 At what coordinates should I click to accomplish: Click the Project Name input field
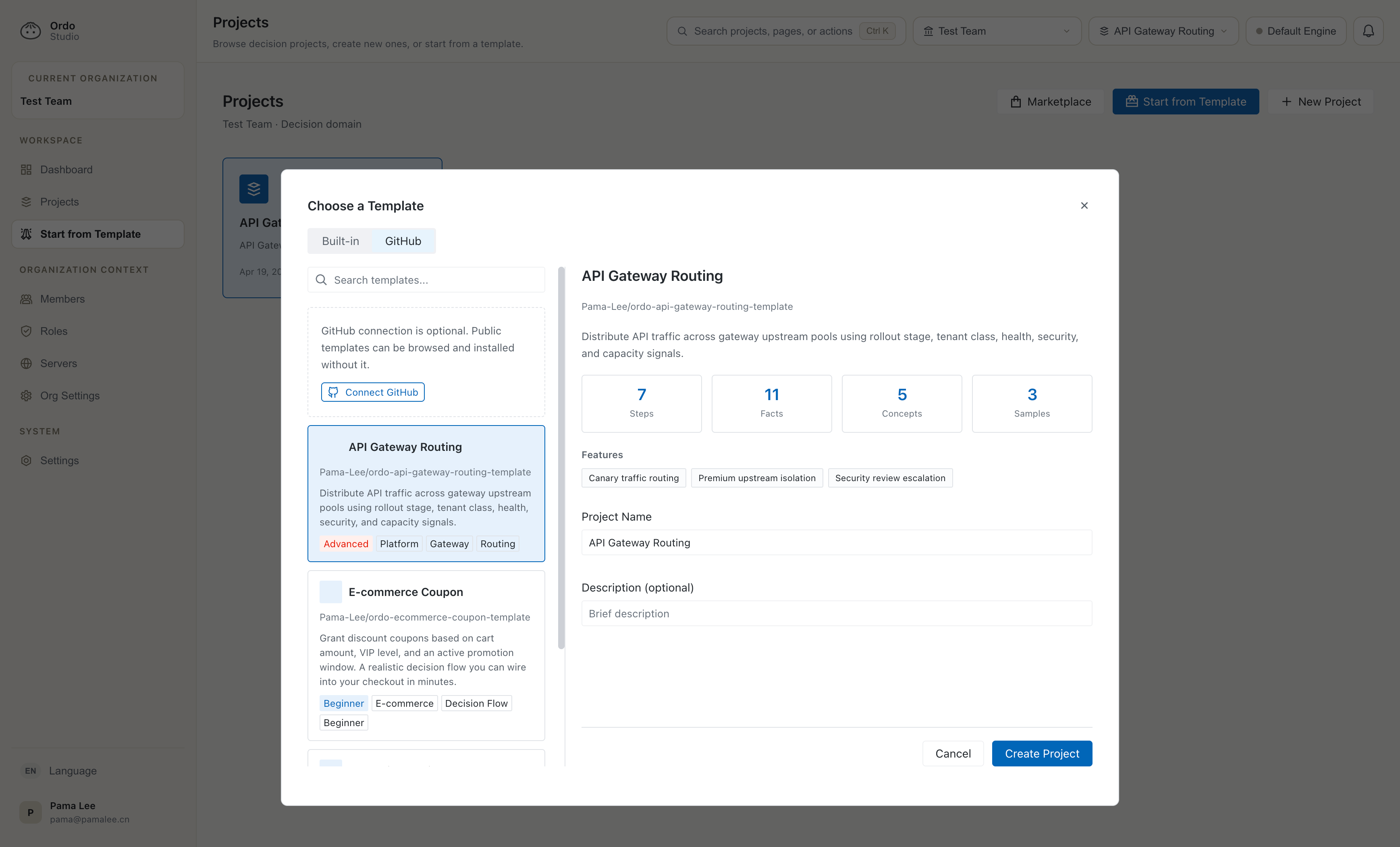[836, 542]
